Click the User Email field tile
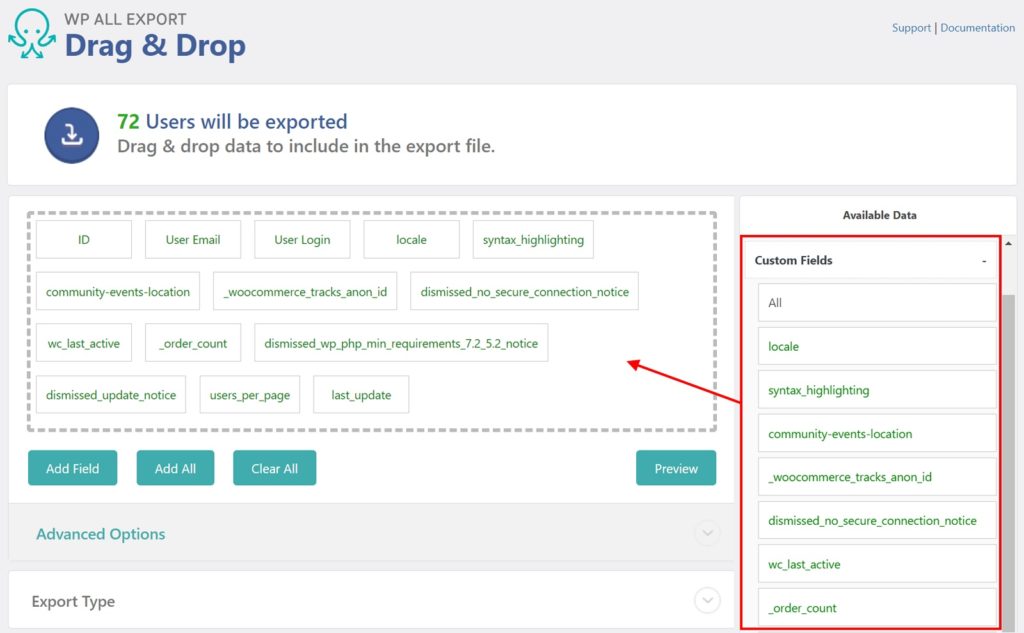The image size is (1024, 633). tap(192, 239)
